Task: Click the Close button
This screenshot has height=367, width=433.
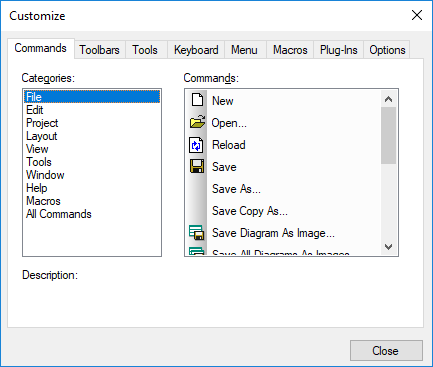Action: pyautogui.click(x=386, y=350)
